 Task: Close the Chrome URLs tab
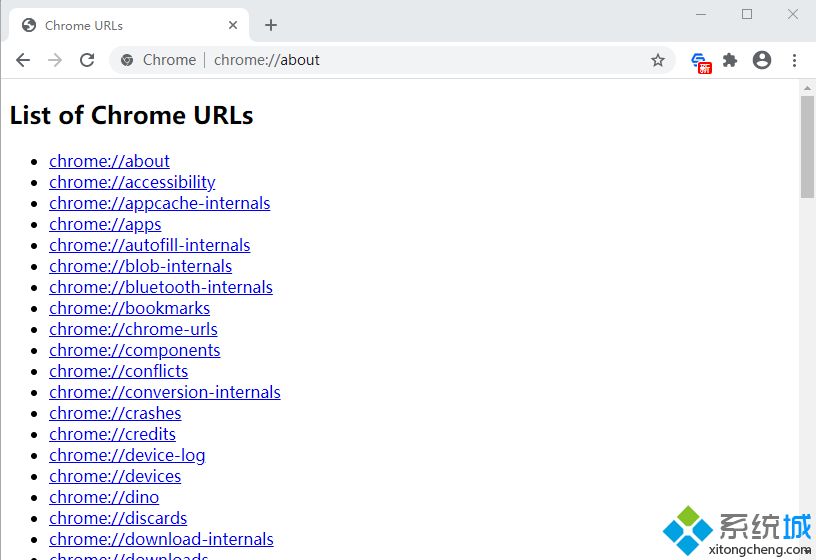[233, 25]
